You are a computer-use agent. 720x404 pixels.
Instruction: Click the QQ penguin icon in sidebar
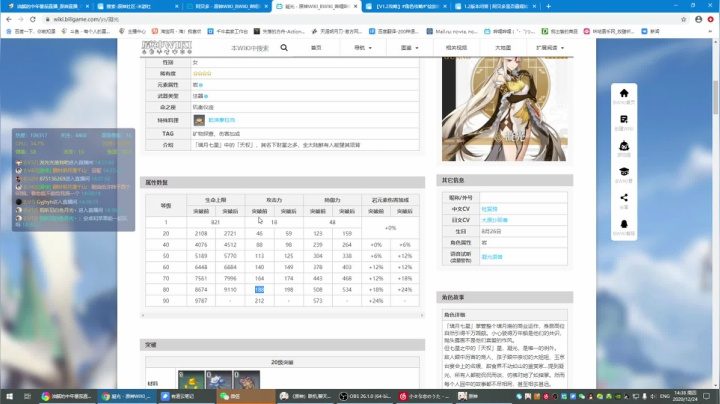[624, 224]
